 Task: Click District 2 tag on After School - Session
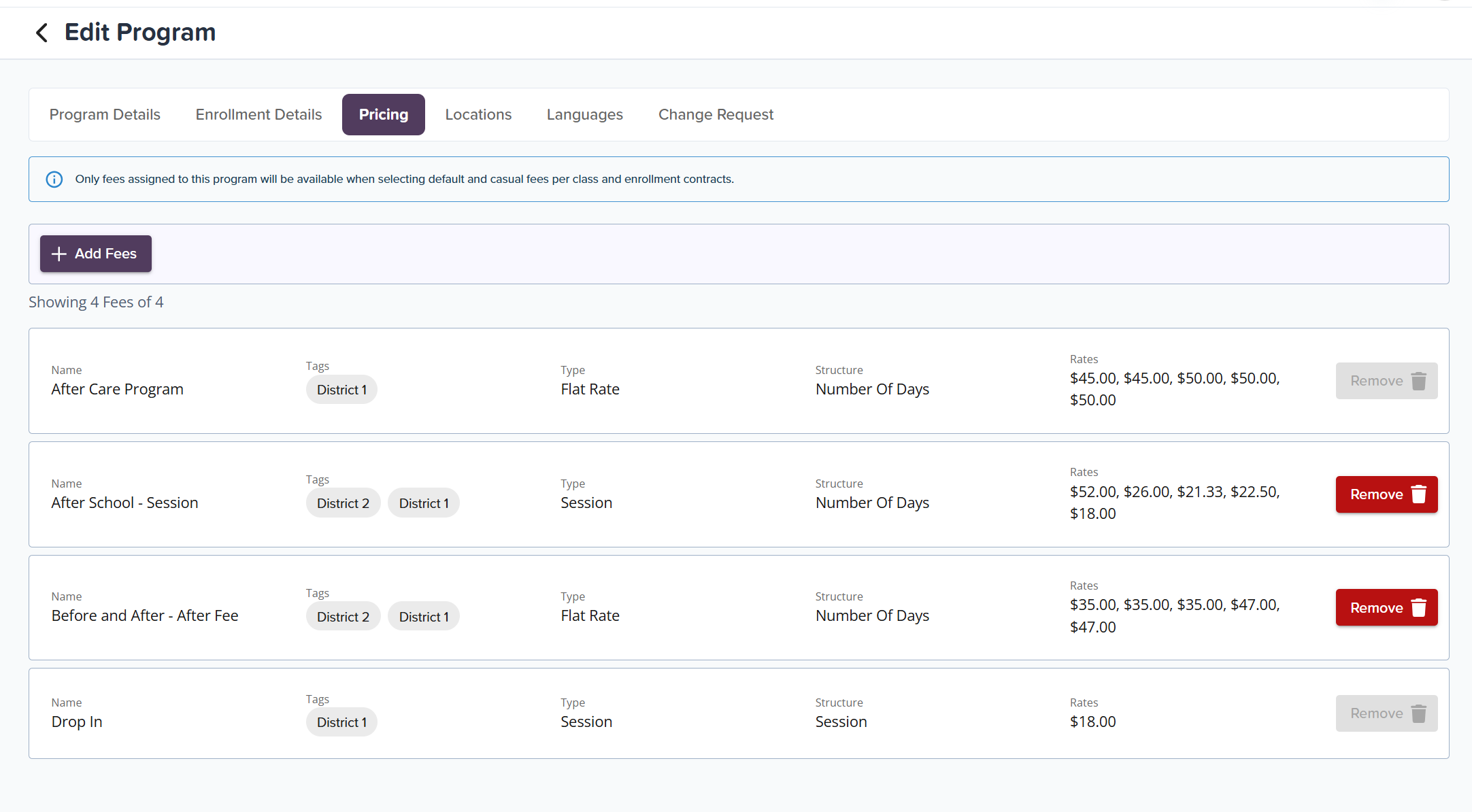point(343,503)
